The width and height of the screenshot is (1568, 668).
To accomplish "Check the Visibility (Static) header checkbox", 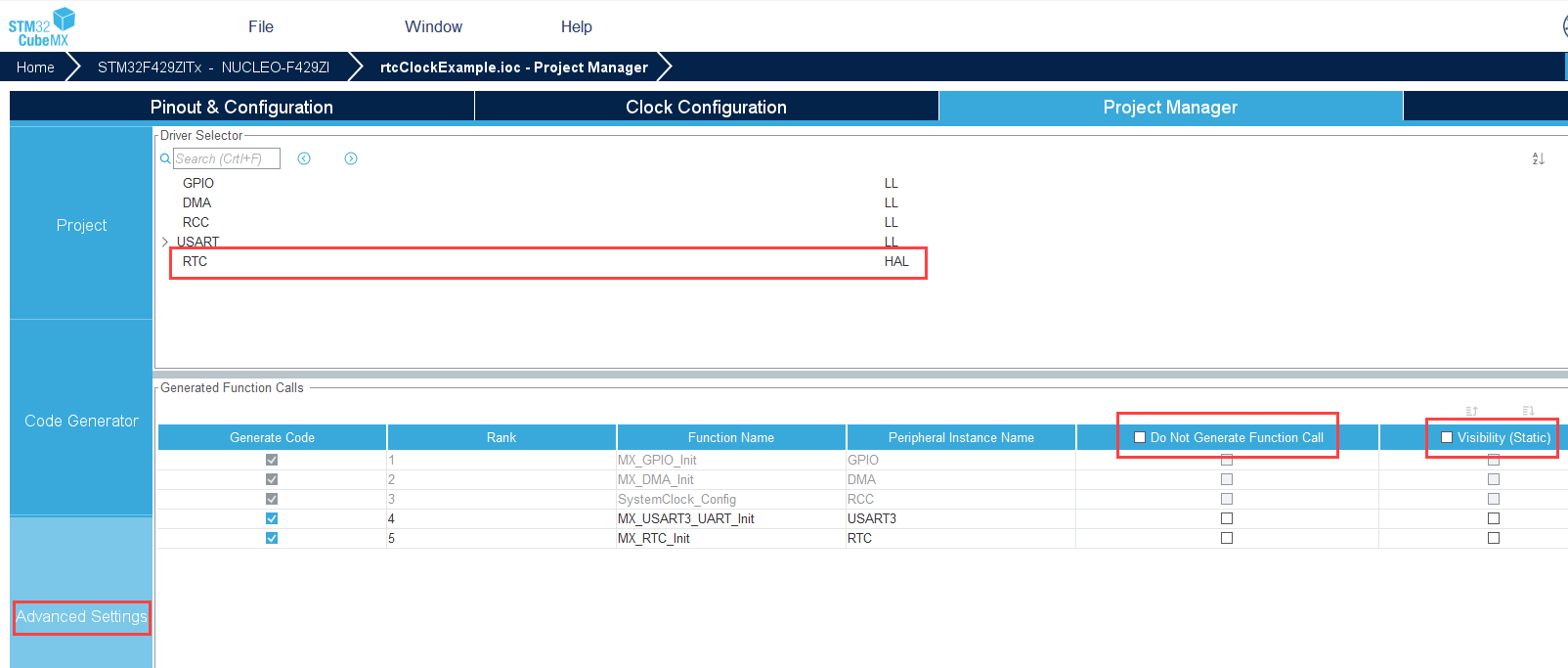I will coord(1447,437).
